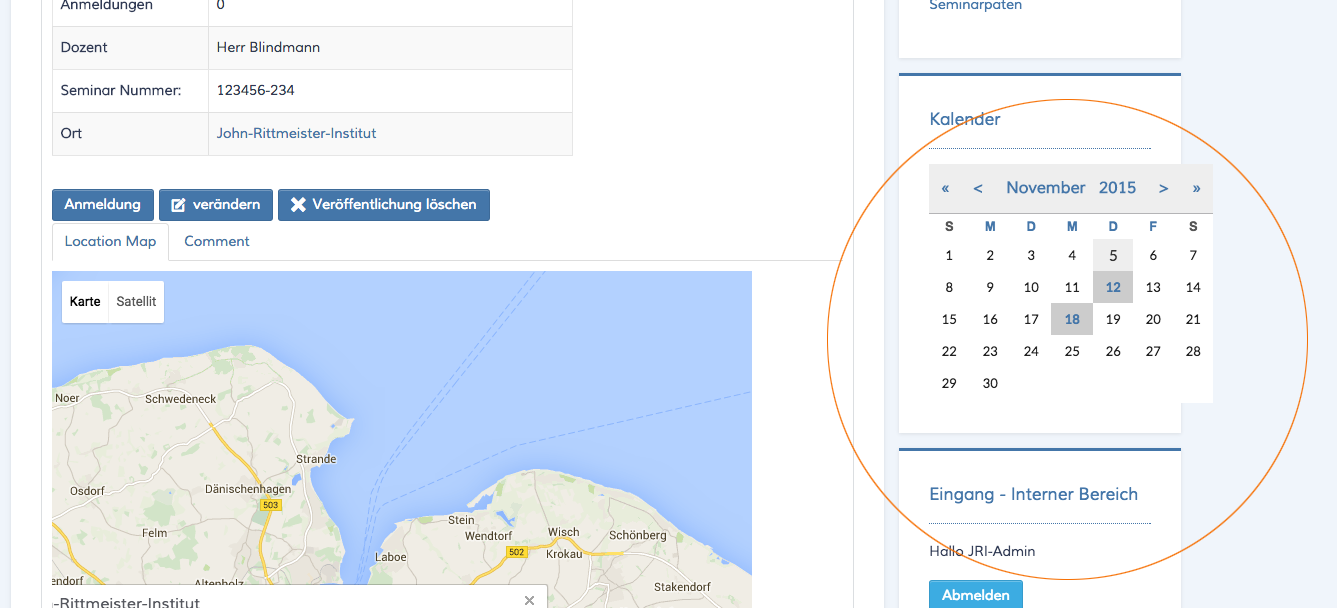Open the Location Map tab
Viewport: 1337px width, 608px height.
click(110, 242)
